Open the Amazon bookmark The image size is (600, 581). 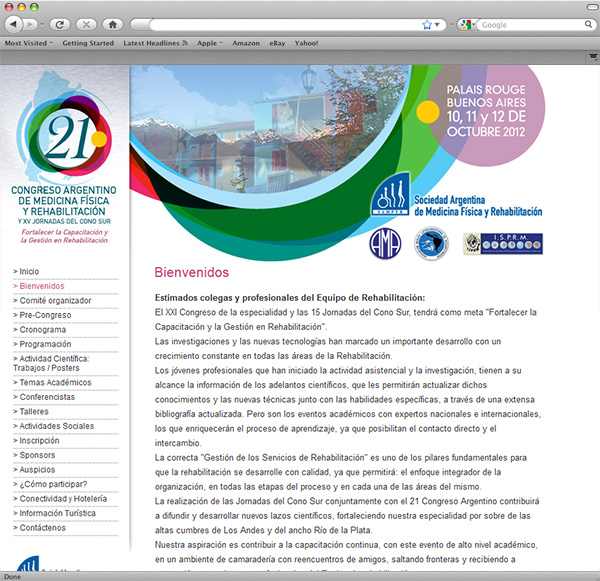[245, 43]
